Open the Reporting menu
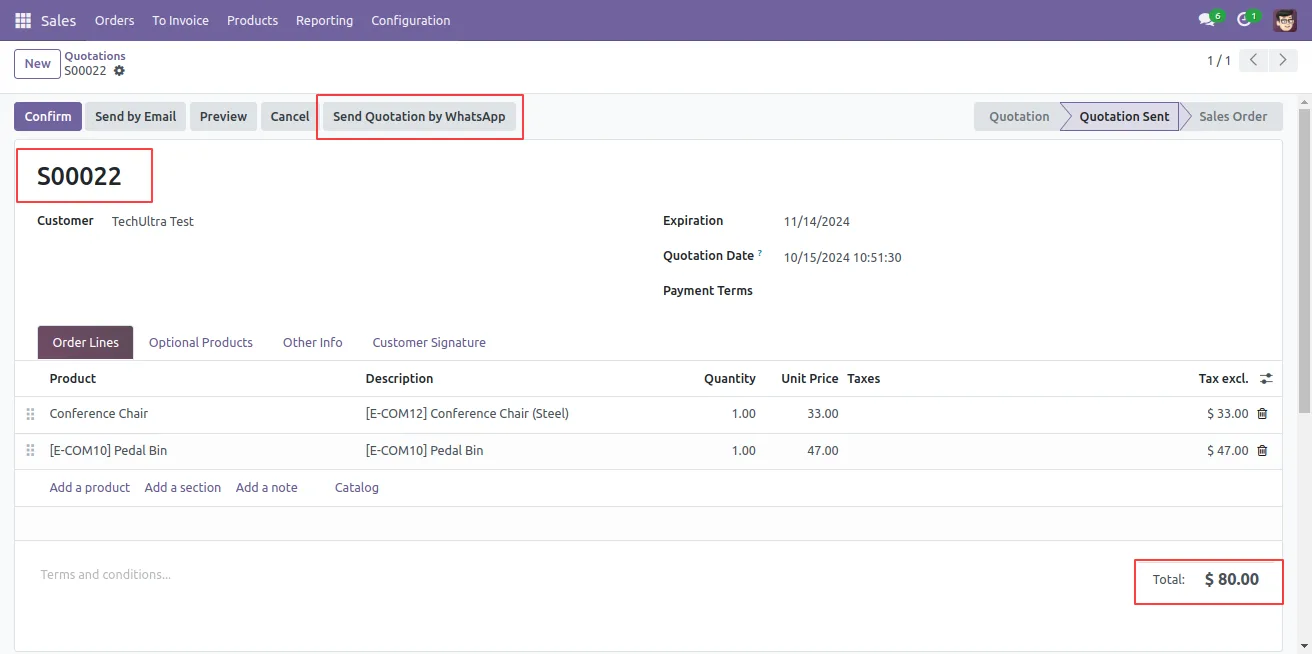The image size is (1312, 654). pyautogui.click(x=324, y=20)
